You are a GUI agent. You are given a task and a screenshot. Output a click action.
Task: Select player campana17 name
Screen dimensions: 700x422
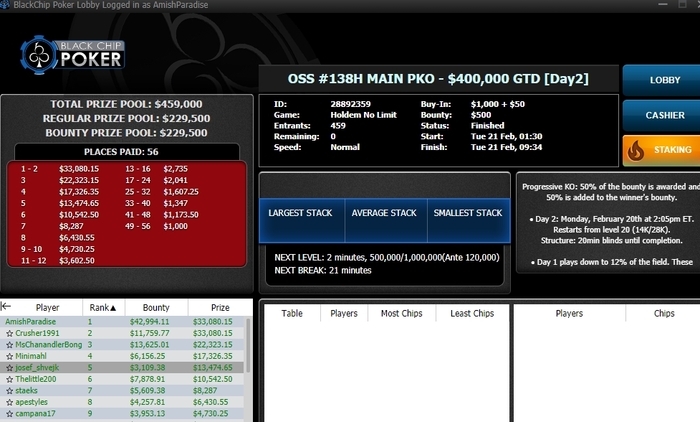coord(35,414)
